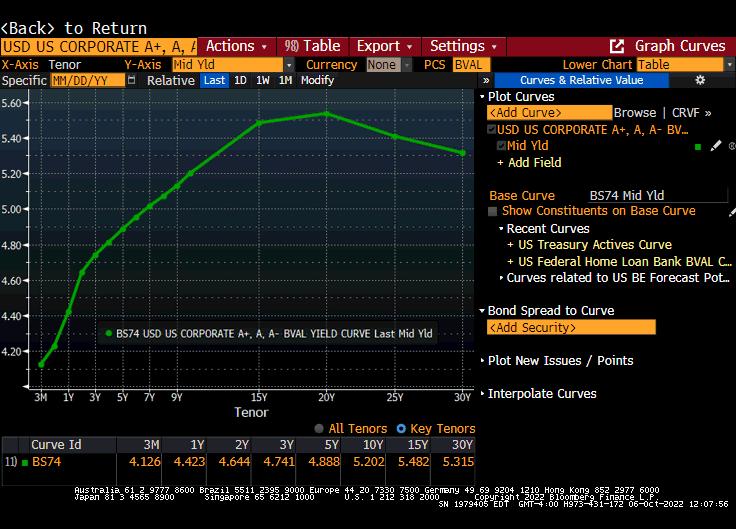This screenshot has height=529, width=736.
Task: Collapse the side panel using the » arrow
Action: [486, 80]
